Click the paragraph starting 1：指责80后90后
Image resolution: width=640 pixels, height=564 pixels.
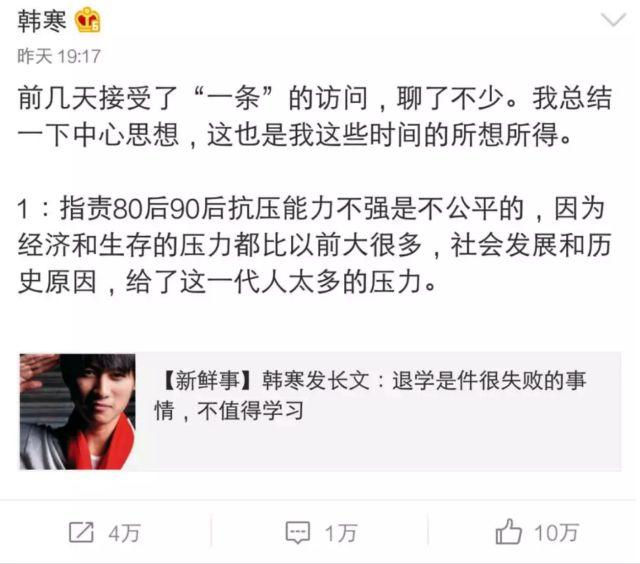(315, 245)
